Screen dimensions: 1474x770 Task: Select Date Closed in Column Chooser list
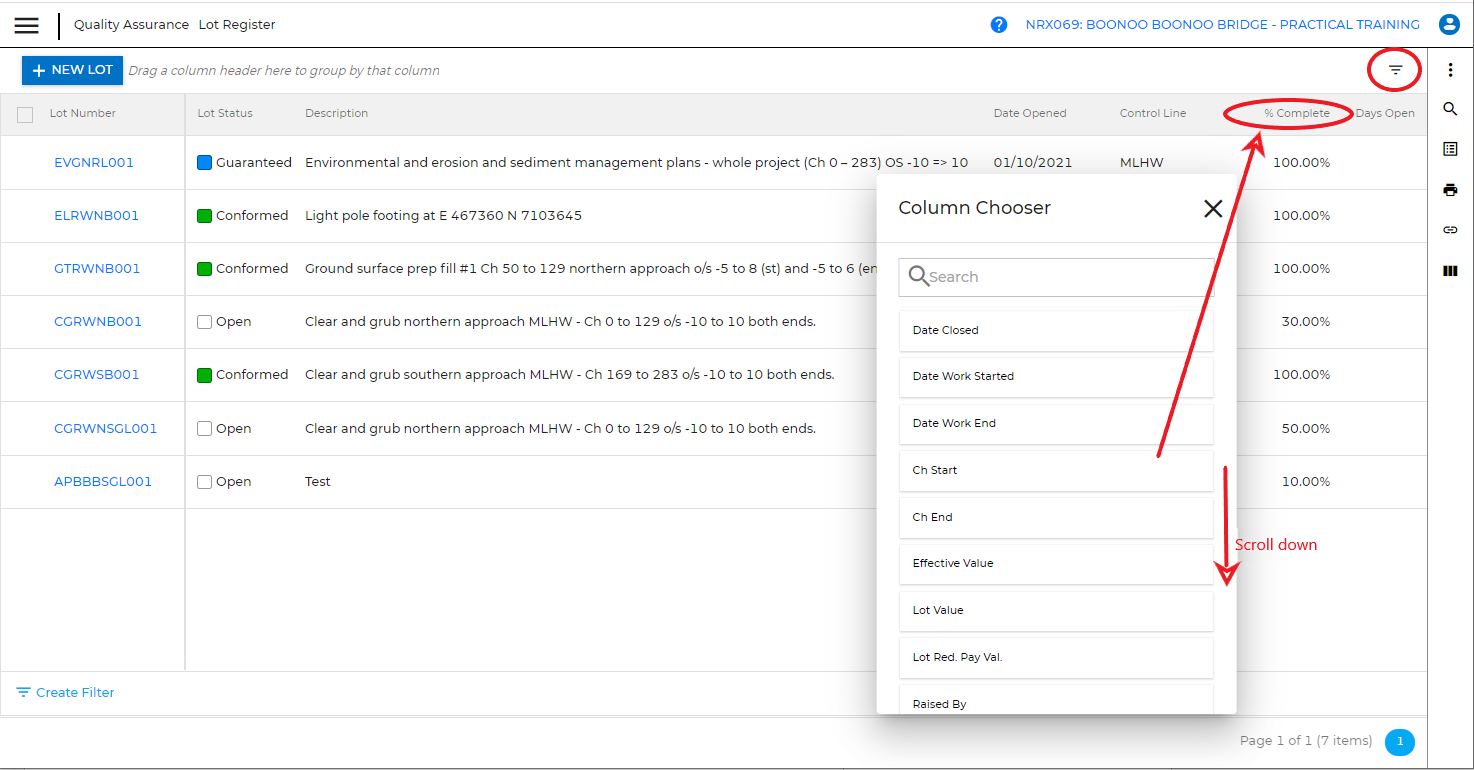(x=1056, y=330)
